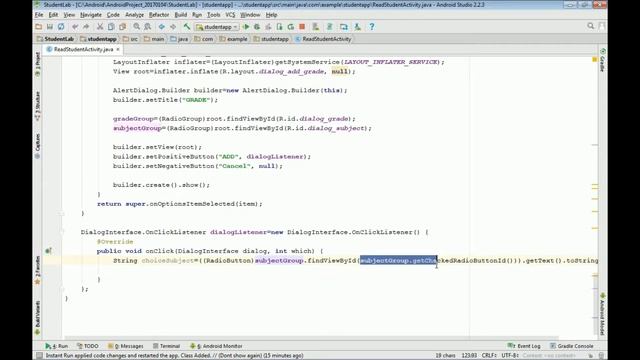Click the tool windows quick access icon
640x360 pixels.
39,356
